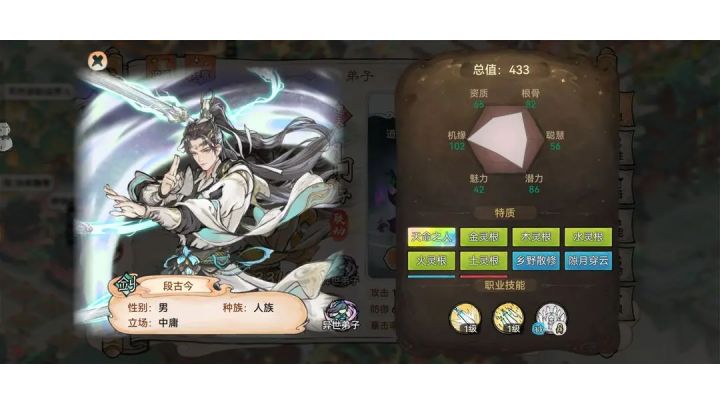Tap the 金灵根 trait tag

(x=484, y=237)
